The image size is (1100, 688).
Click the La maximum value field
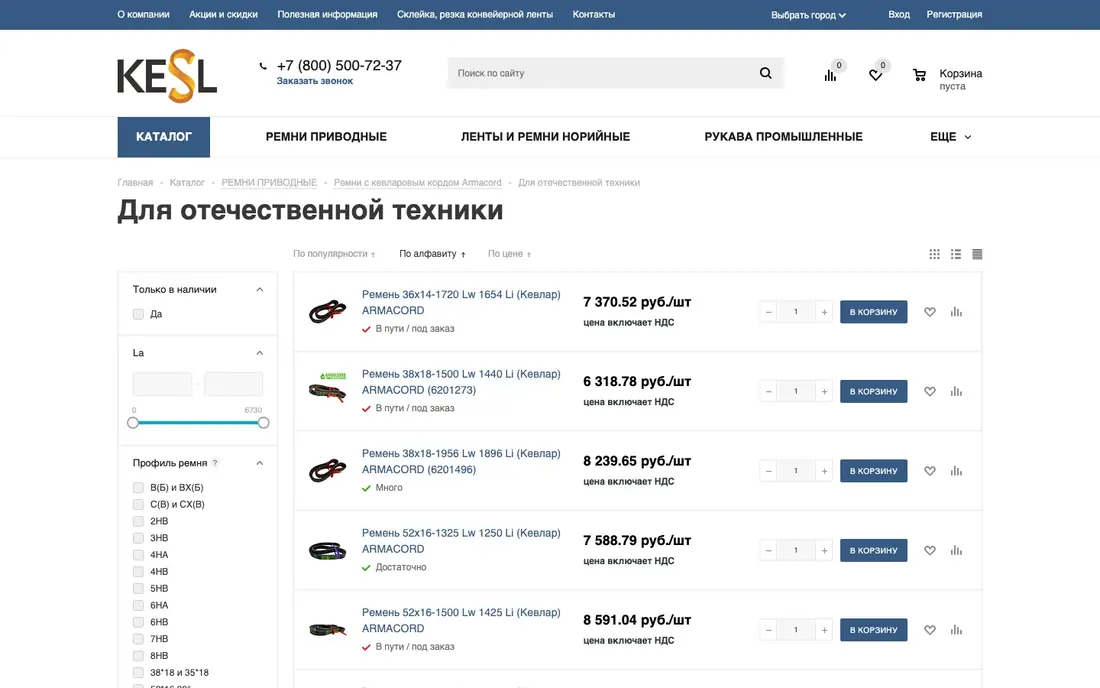point(234,384)
